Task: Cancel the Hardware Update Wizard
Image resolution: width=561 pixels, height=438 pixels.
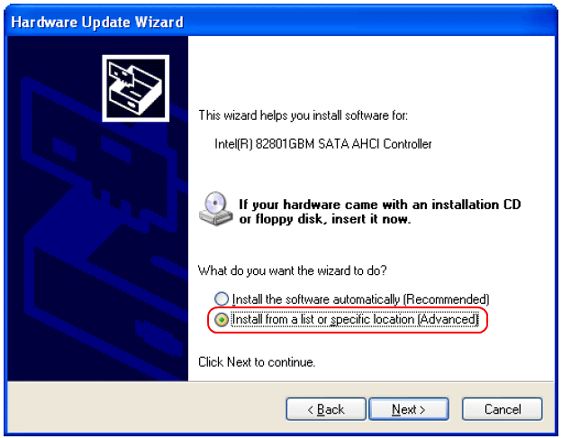Action: pyautogui.click(x=502, y=409)
